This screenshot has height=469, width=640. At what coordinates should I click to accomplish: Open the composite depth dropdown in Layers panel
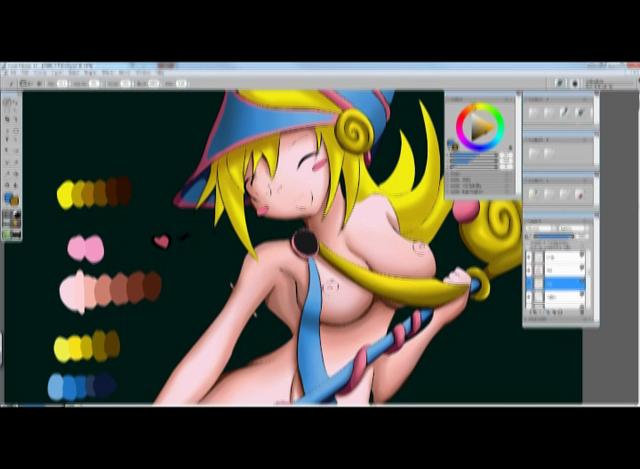pos(574,228)
